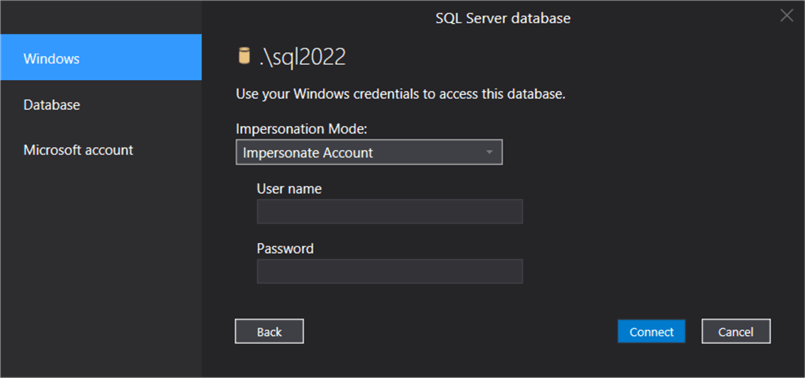The width and height of the screenshot is (805, 378).
Task: Close the dialog with the X button
Action: click(787, 15)
